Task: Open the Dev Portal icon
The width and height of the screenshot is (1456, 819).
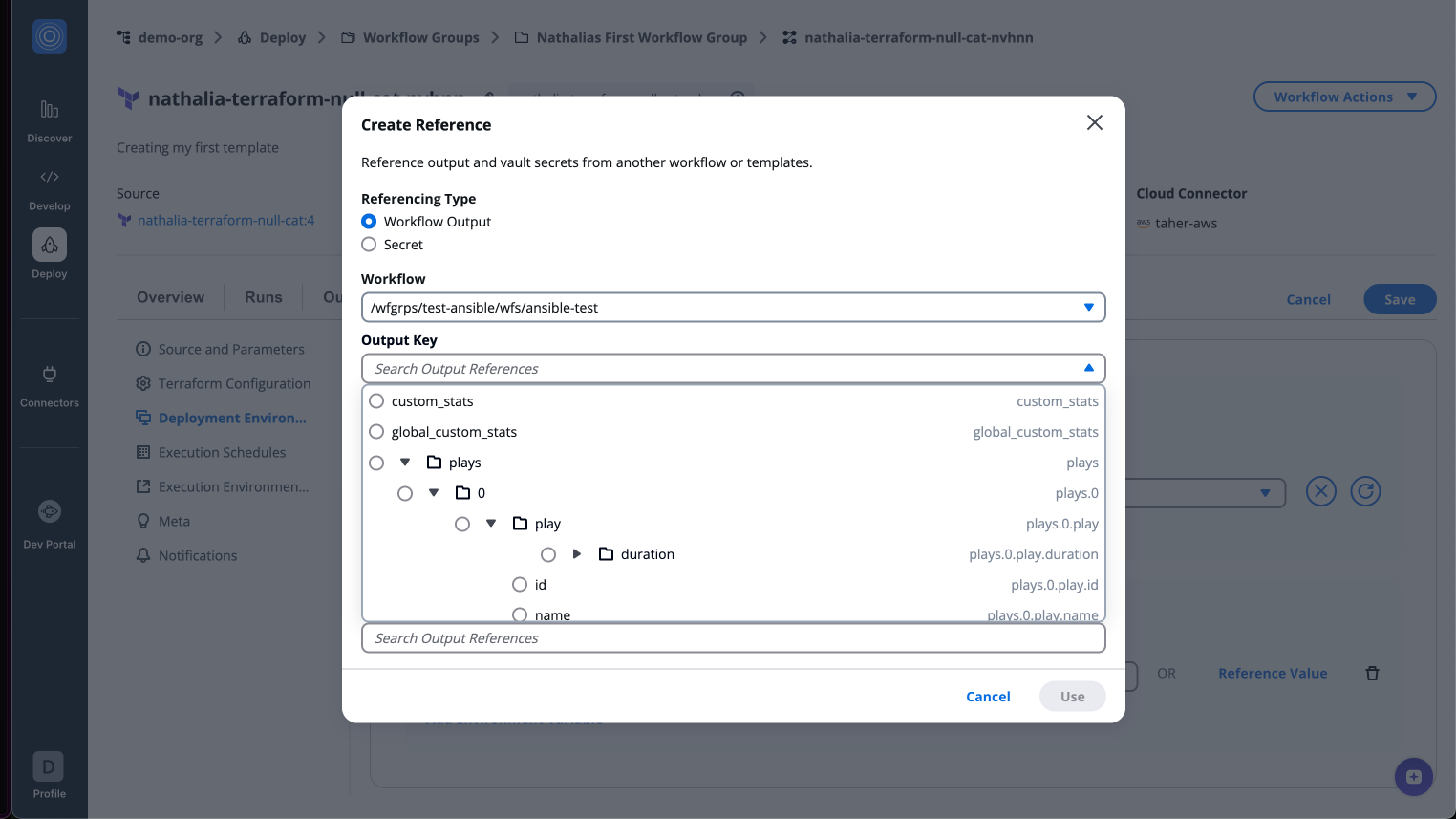Action: point(50,512)
